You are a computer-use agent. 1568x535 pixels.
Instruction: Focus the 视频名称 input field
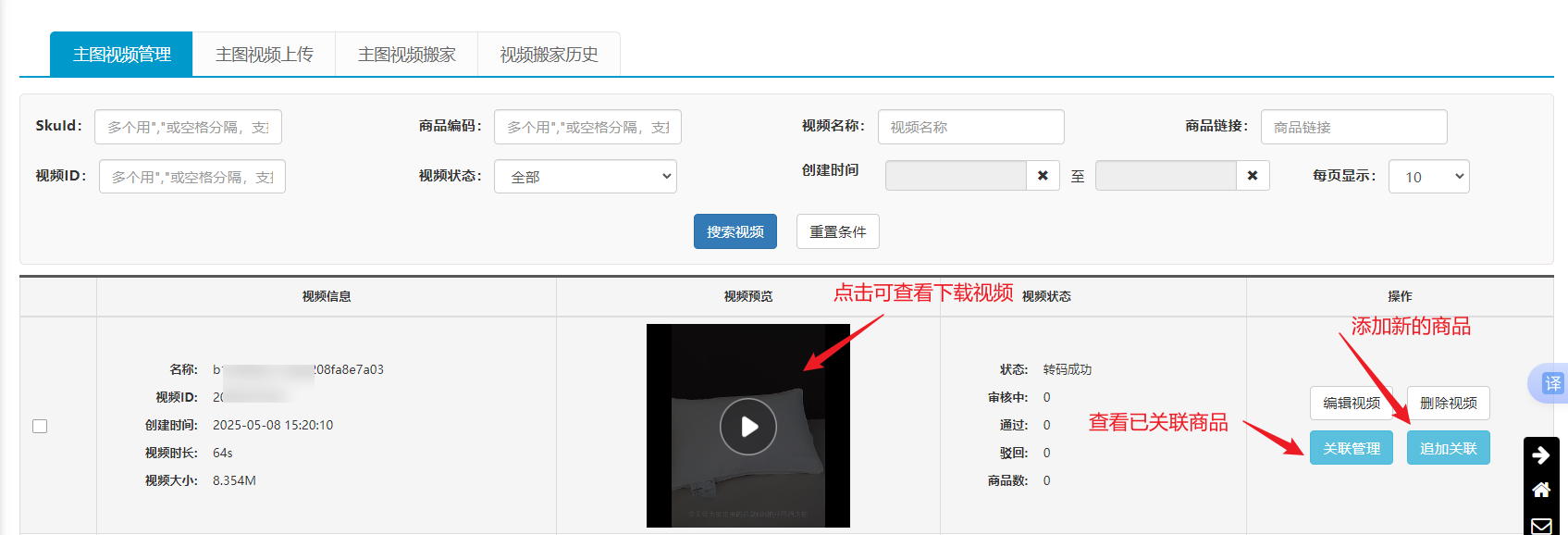(x=970, y=127)
